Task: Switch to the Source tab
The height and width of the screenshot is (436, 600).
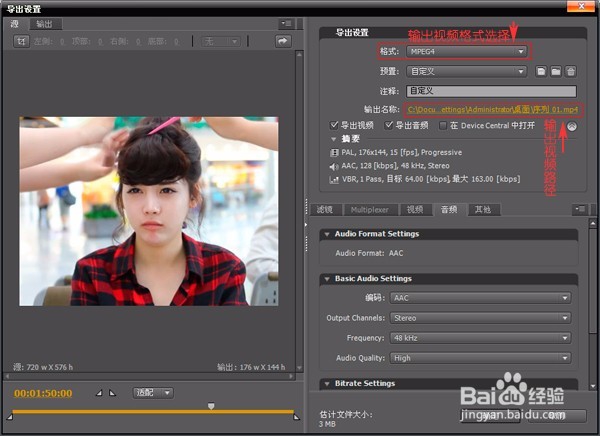Action: (15, 24)
